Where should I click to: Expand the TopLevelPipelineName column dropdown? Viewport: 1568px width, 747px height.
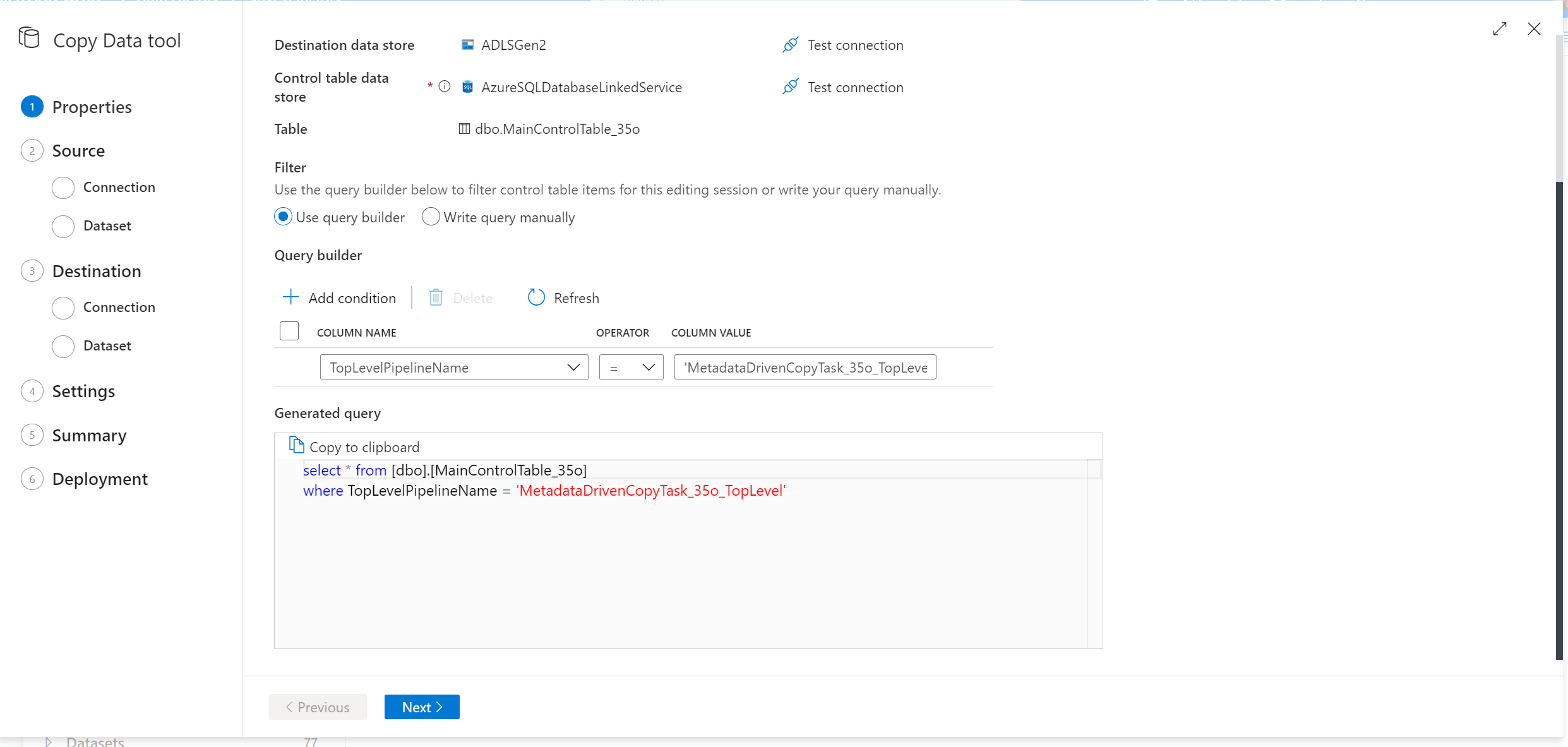[x=574, y=367]
